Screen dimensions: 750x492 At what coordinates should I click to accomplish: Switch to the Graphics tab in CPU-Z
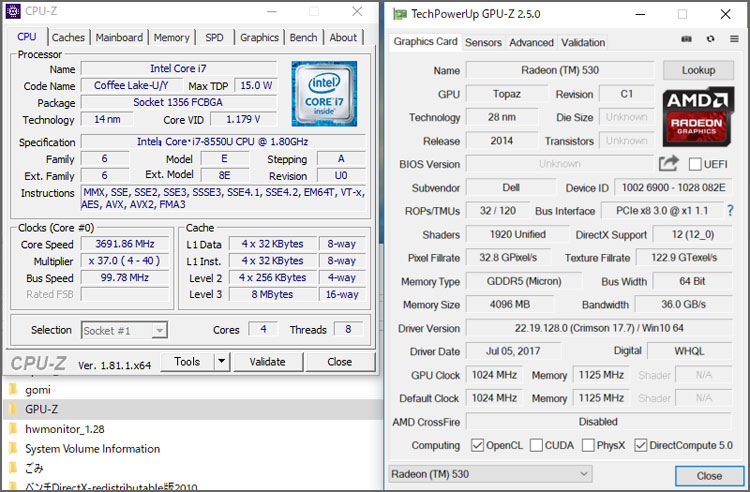(x=259, y=37)
